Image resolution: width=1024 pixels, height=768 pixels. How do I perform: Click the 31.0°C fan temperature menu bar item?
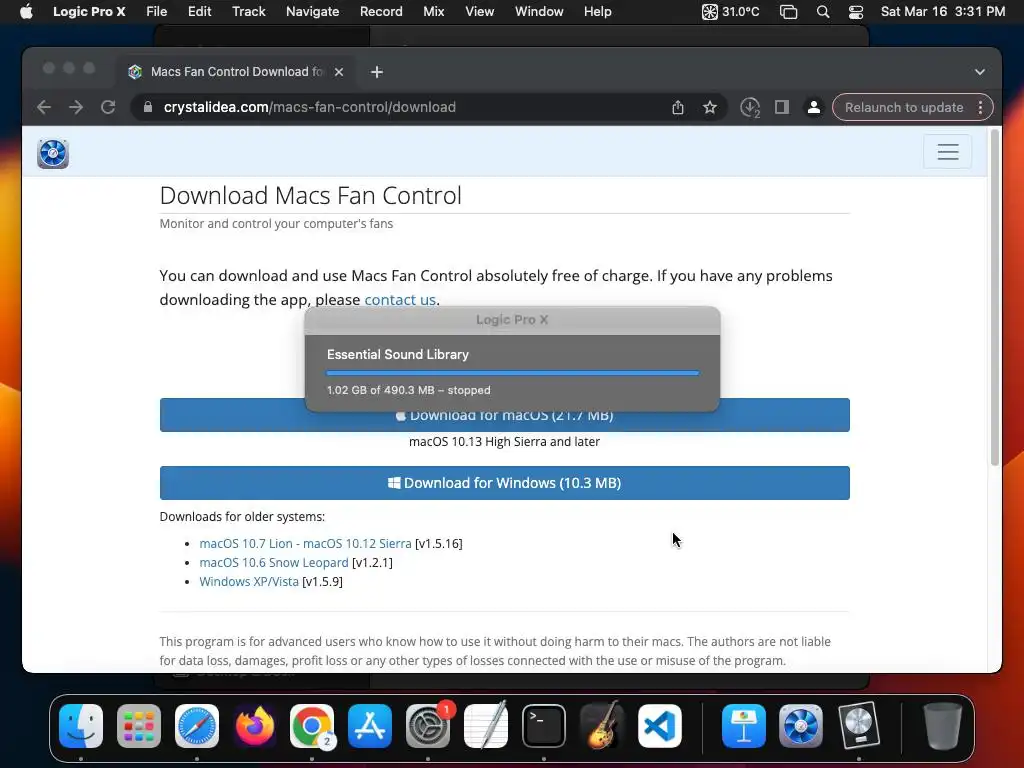click(x=730, y=12)
